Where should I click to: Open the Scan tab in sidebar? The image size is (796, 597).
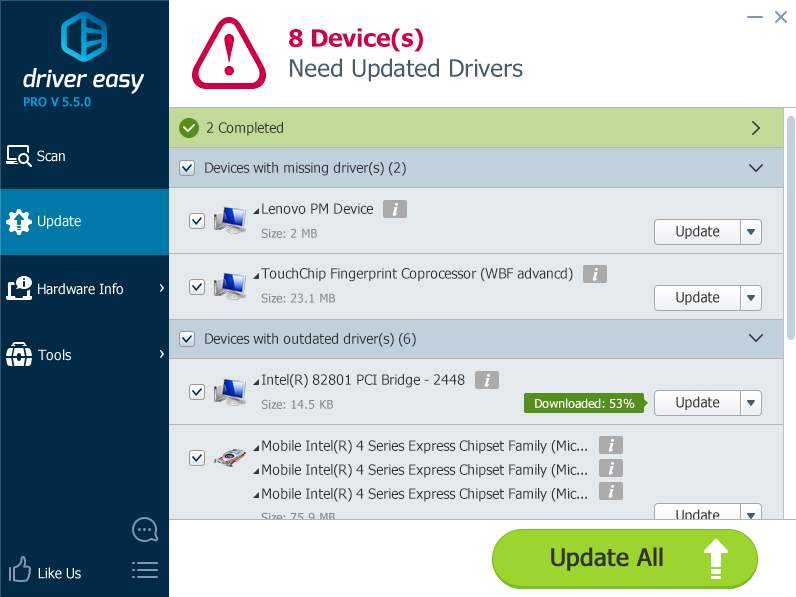click(50, 156)
